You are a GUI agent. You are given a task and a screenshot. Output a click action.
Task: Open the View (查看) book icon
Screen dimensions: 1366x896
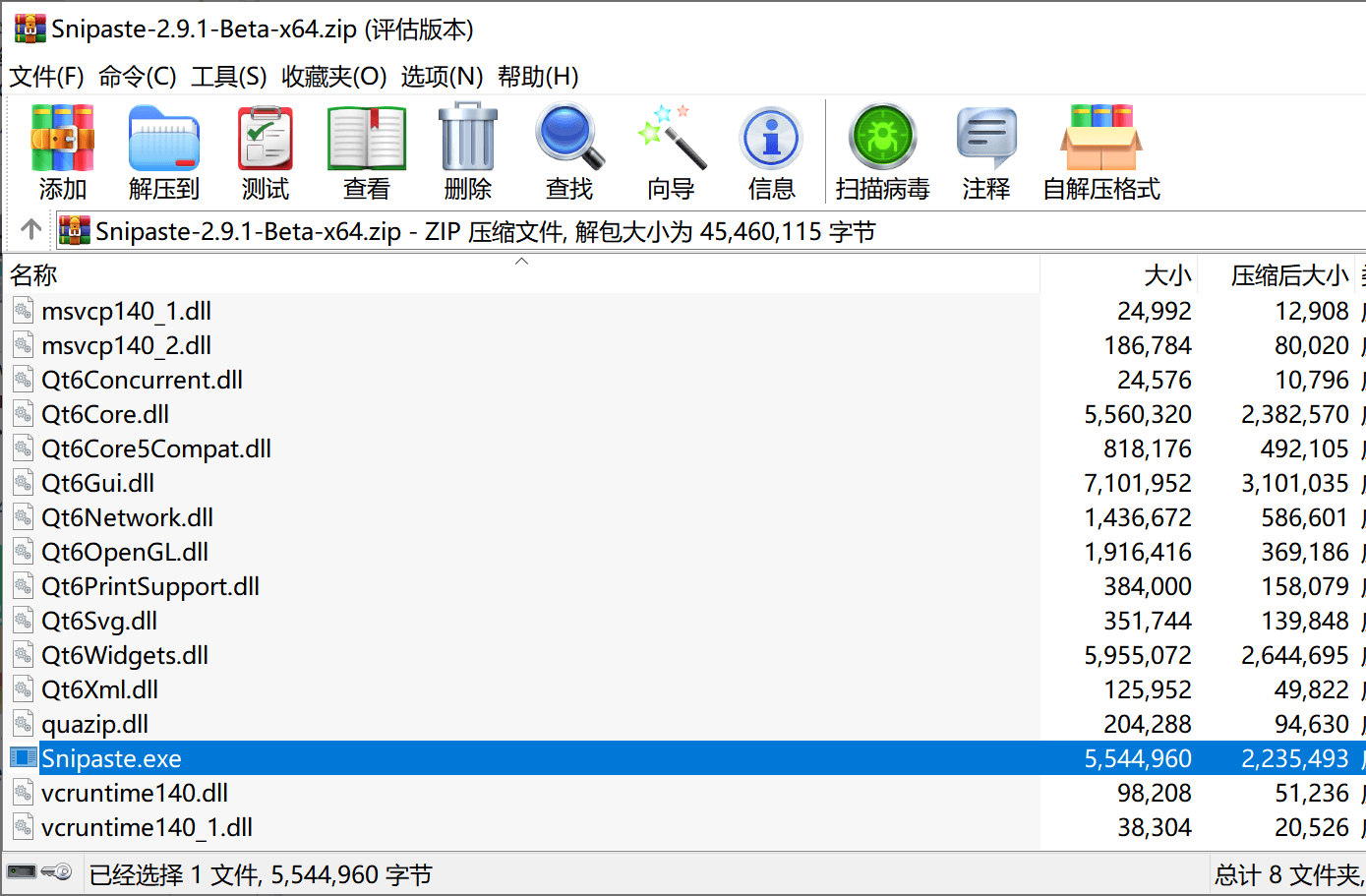point(367,151)
